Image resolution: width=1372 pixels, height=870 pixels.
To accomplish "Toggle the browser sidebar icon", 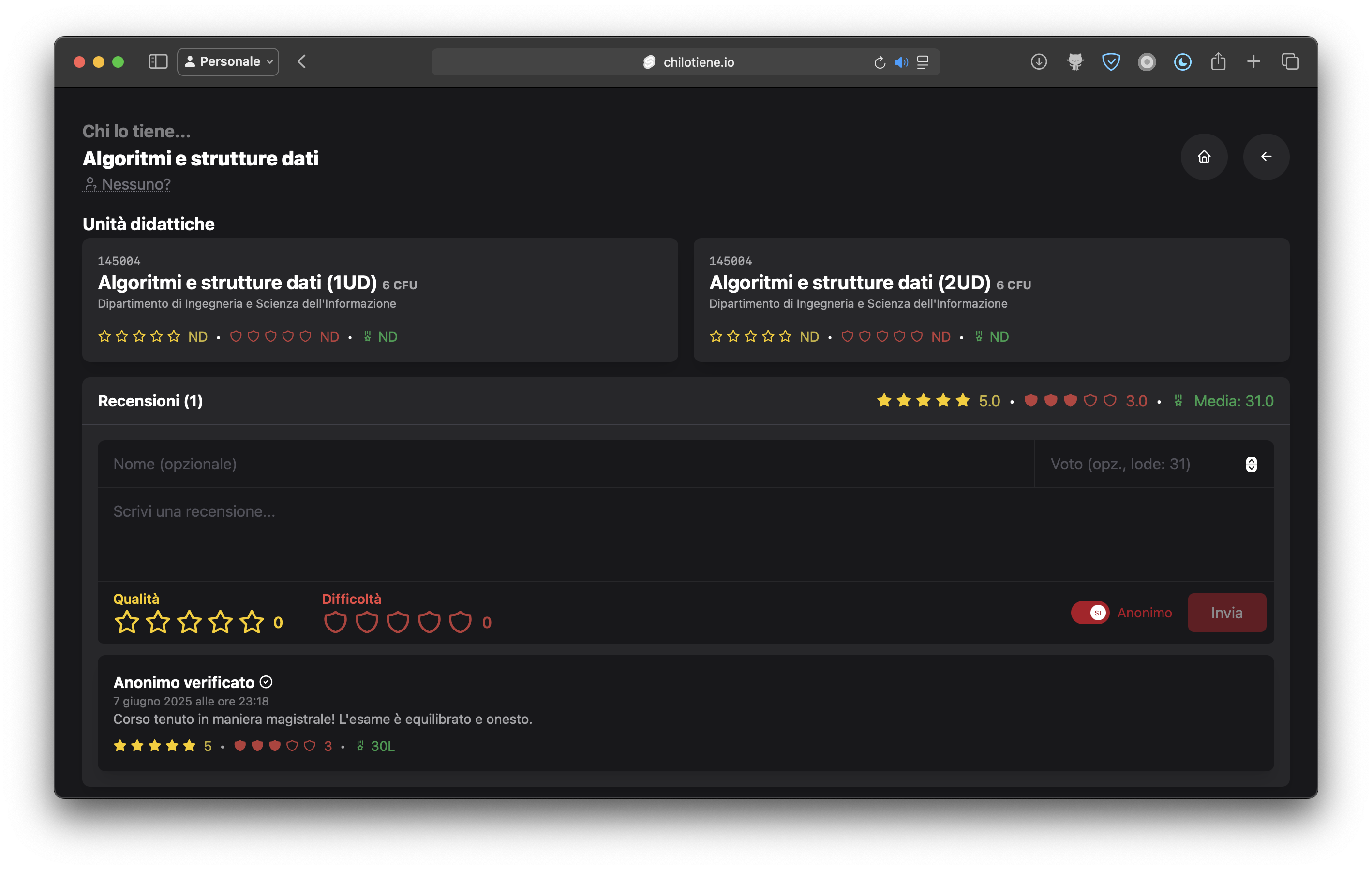I will click(158, 61).
